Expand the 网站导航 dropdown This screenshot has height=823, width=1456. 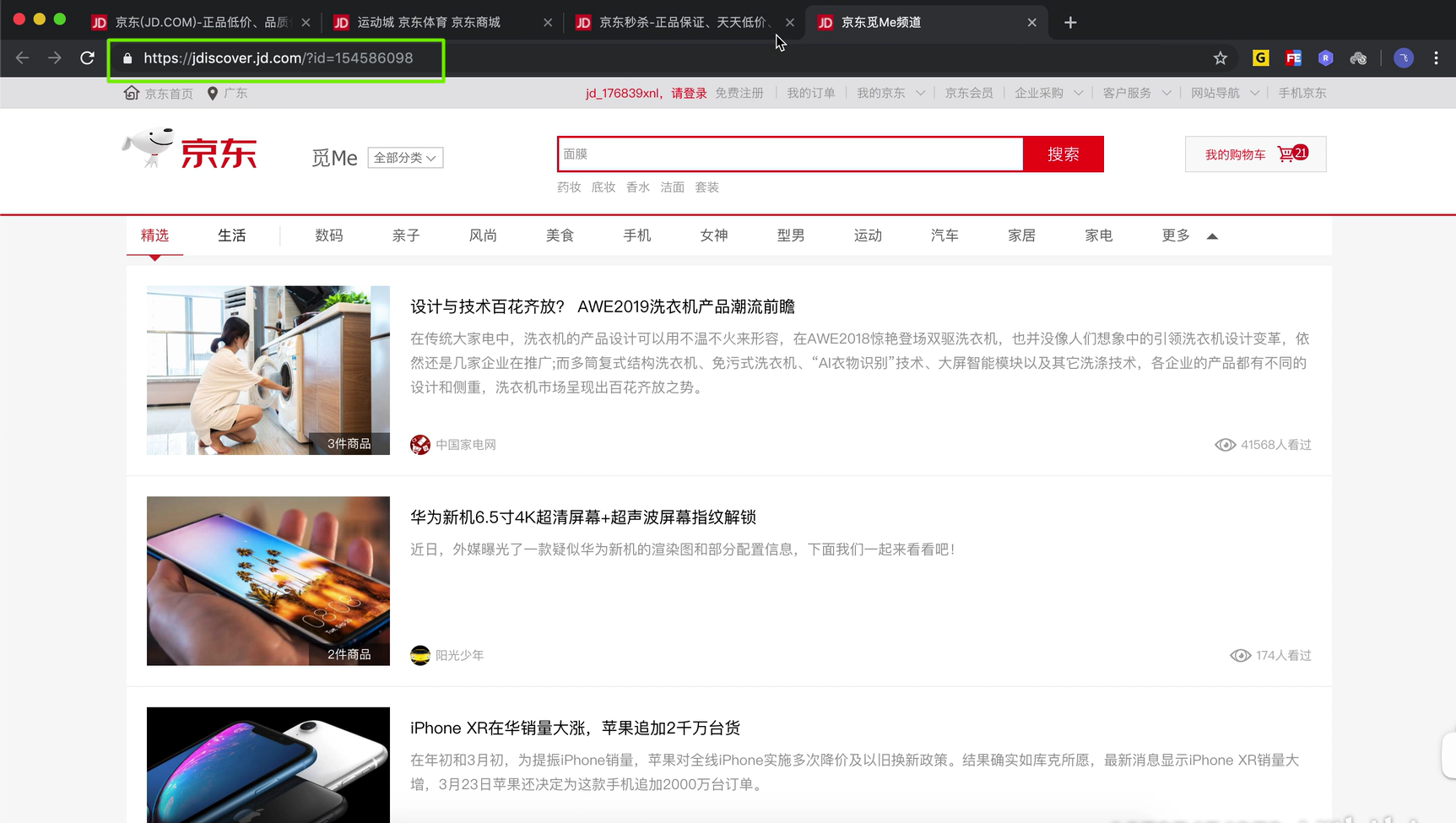pyautogui.click(x=1253, y=93)
